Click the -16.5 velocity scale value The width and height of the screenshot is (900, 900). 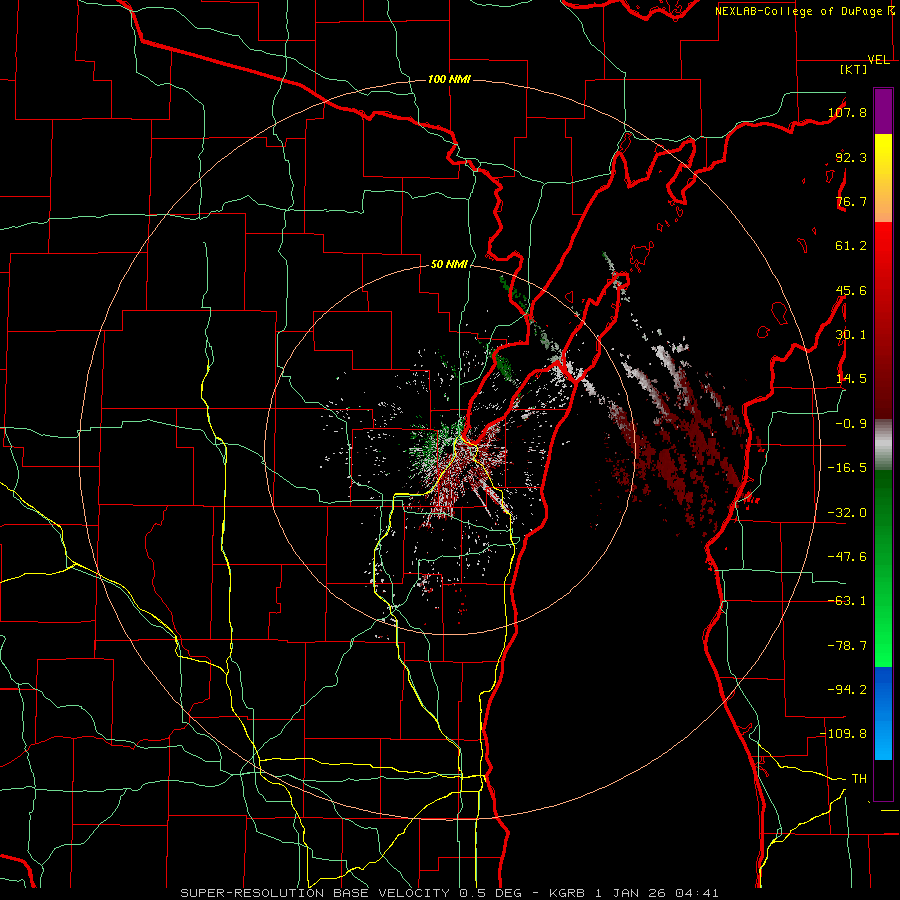click(847, 468)
